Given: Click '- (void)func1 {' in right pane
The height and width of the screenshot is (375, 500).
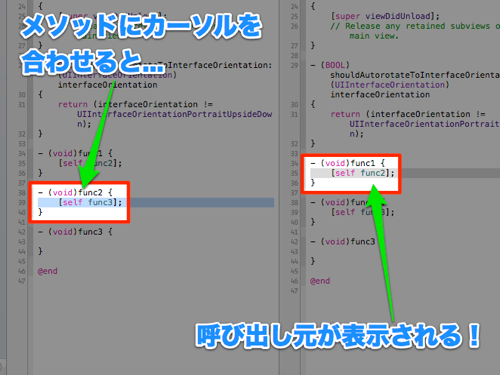Looking at the screenshot, I should pos(348,163).
